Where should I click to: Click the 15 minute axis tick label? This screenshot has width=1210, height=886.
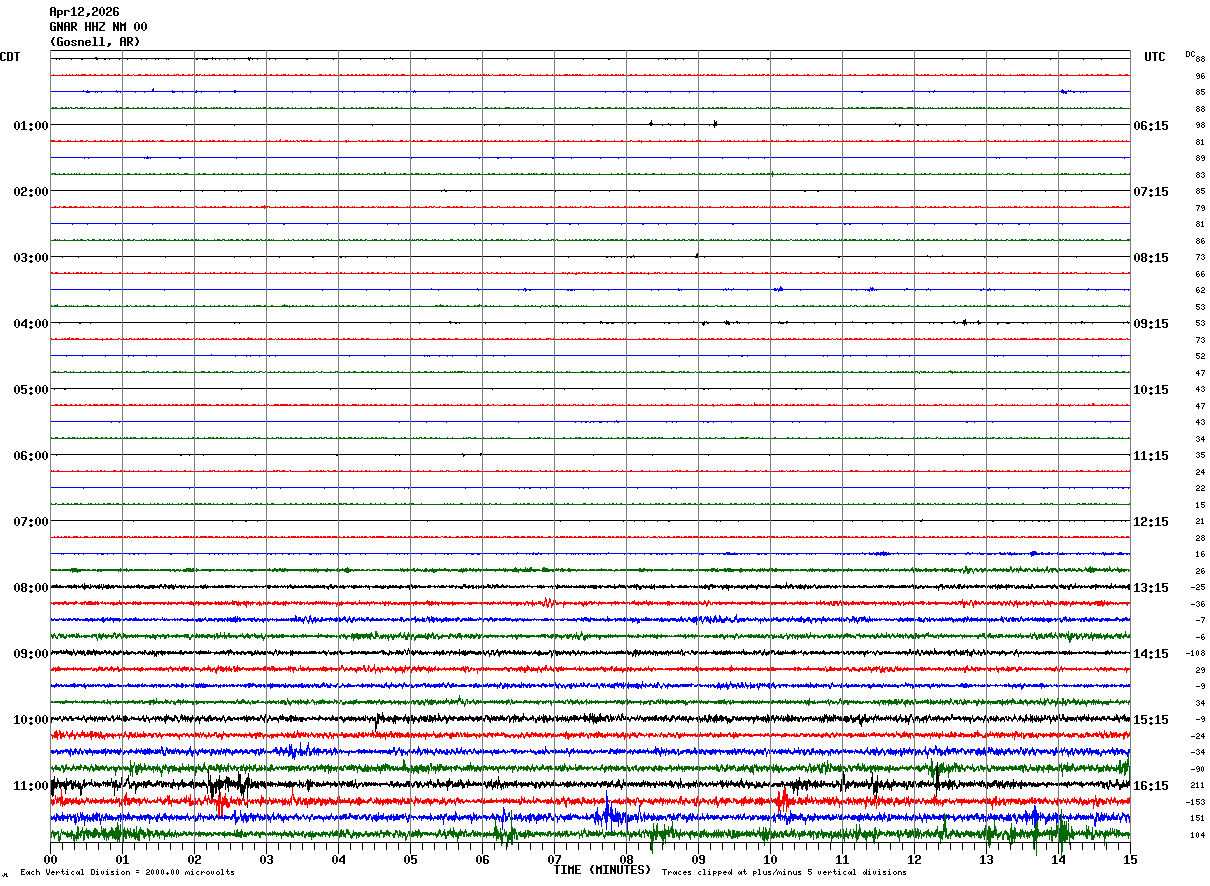click(1130, 859)
